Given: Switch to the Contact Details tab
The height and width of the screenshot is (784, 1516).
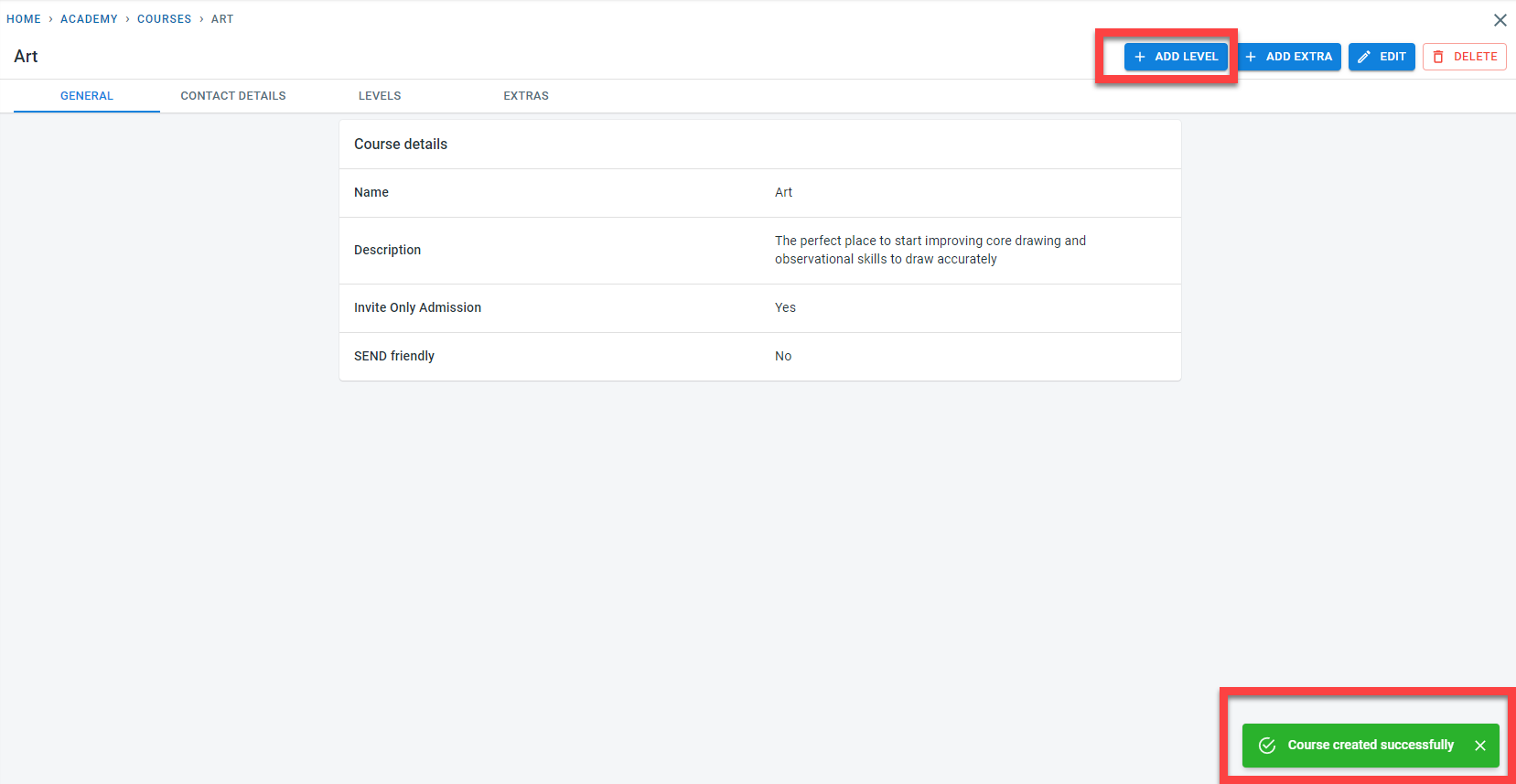Looking at the screenshot, I should point(233,96).
